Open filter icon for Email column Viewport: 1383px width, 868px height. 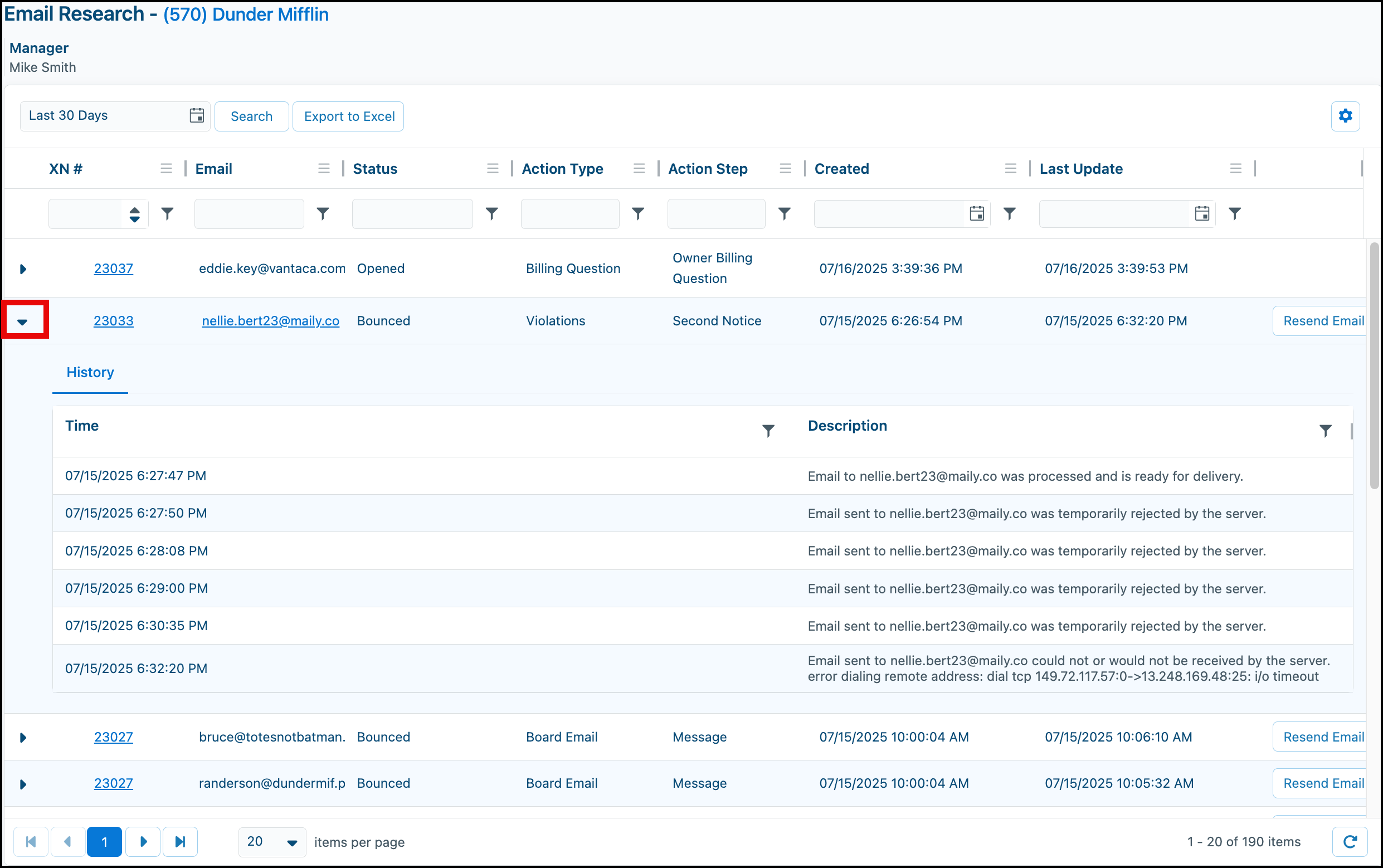point(323,213)
